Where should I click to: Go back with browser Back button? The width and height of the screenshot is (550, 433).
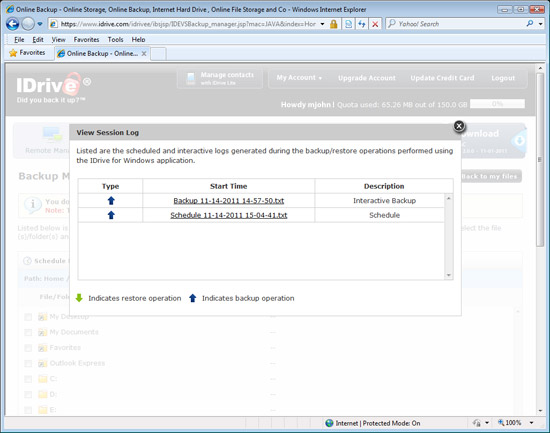[12, 24]
